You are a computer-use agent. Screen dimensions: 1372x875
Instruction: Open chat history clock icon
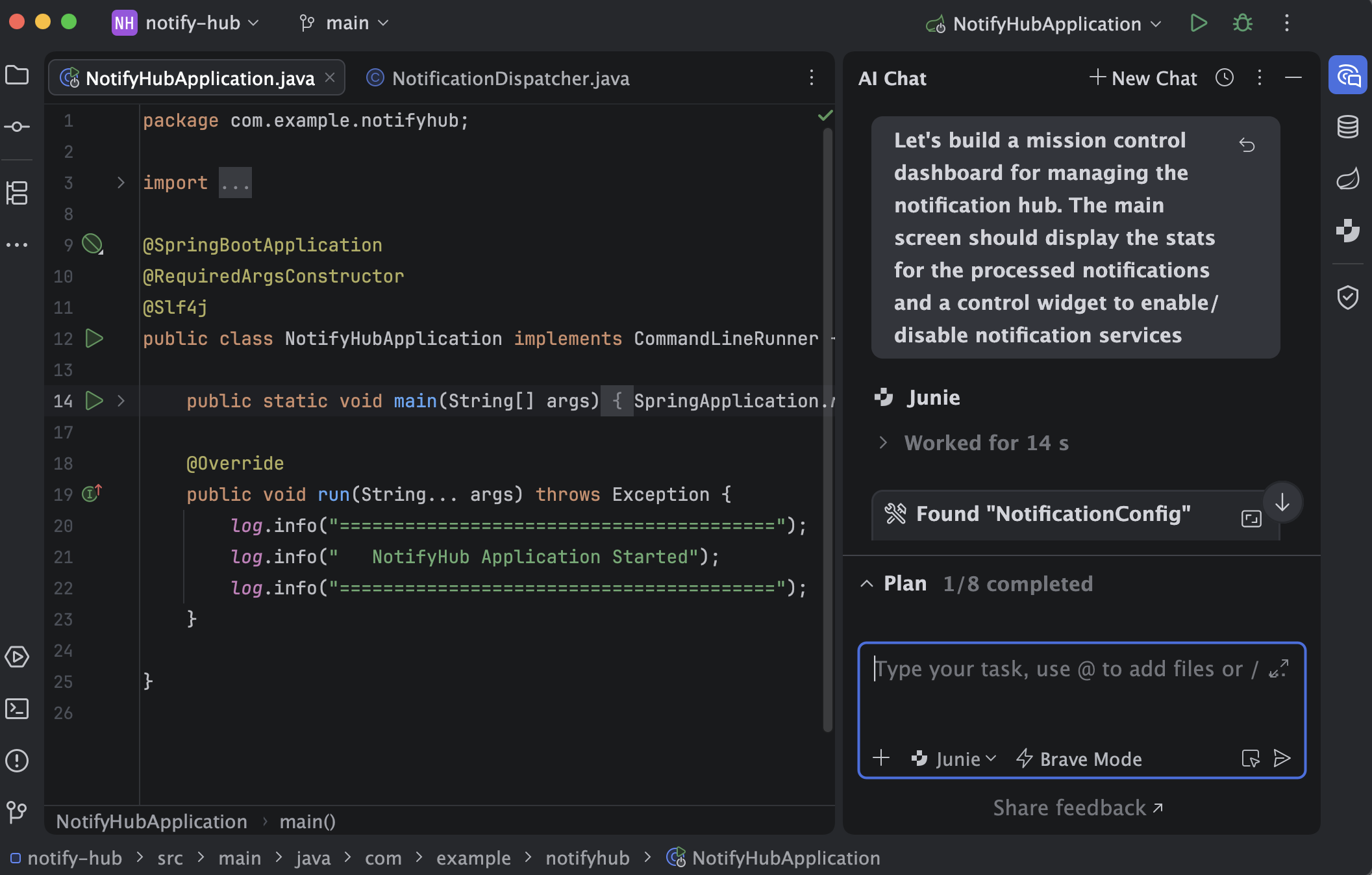[x=1225, y=78]
